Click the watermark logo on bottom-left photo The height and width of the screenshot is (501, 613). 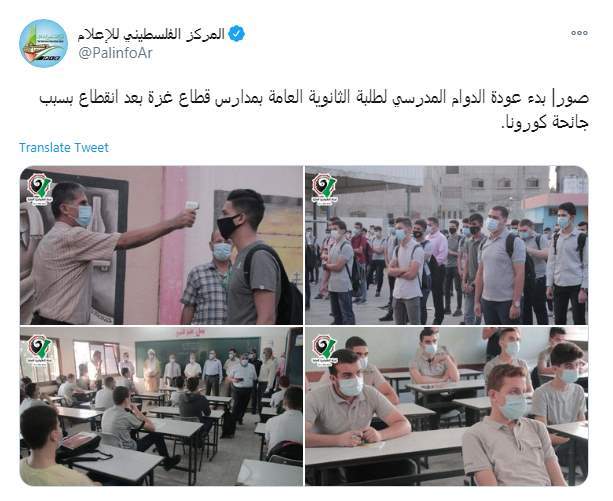39,350
